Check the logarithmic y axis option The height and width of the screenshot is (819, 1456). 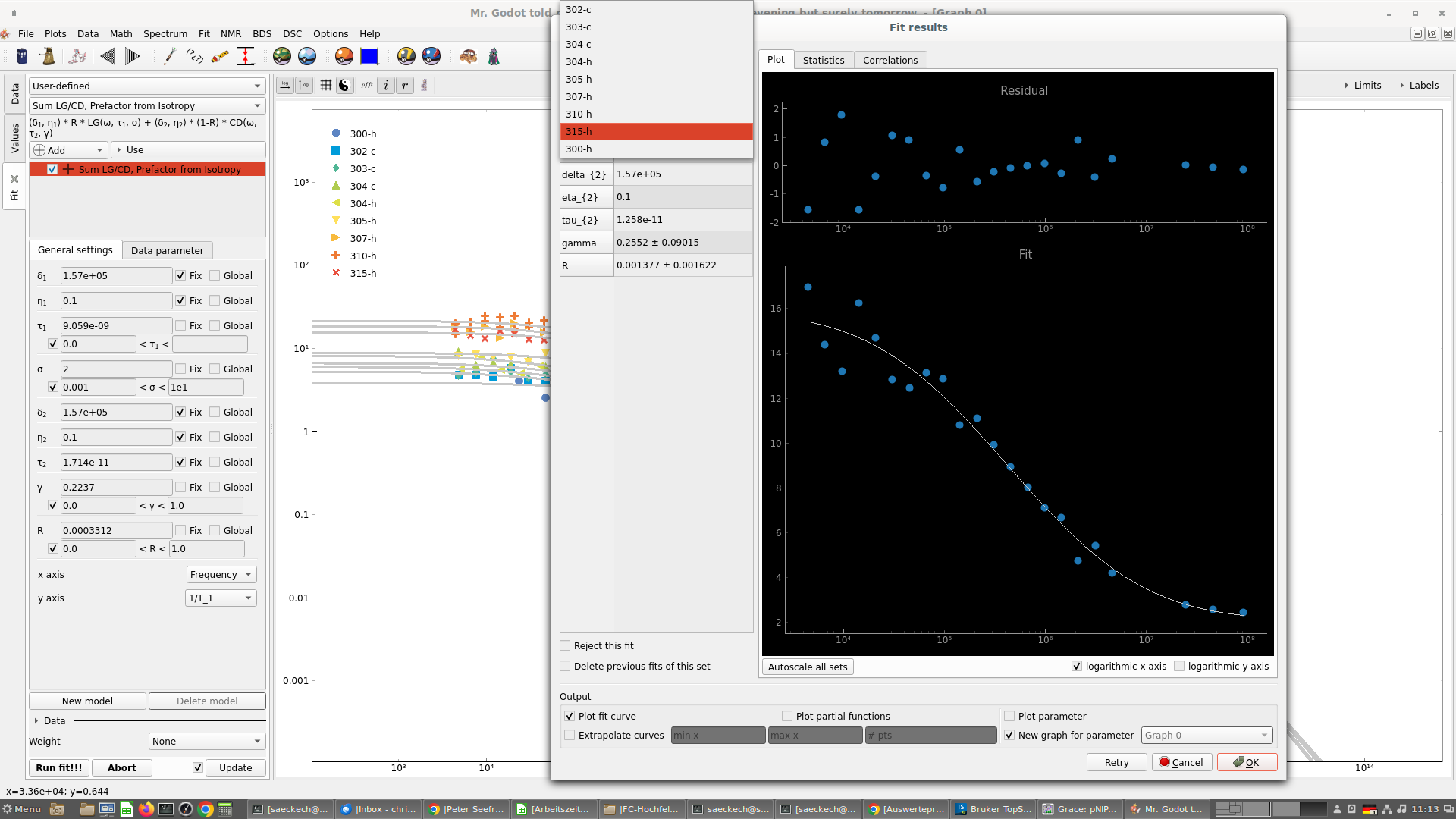pos(1179,666)
